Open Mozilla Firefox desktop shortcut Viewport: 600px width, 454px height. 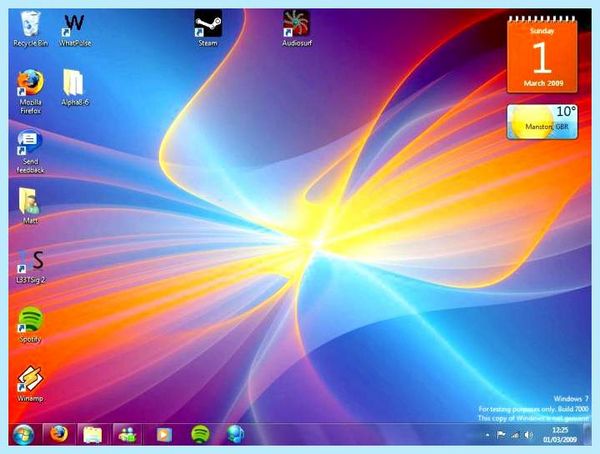click(x=30, y=91)
